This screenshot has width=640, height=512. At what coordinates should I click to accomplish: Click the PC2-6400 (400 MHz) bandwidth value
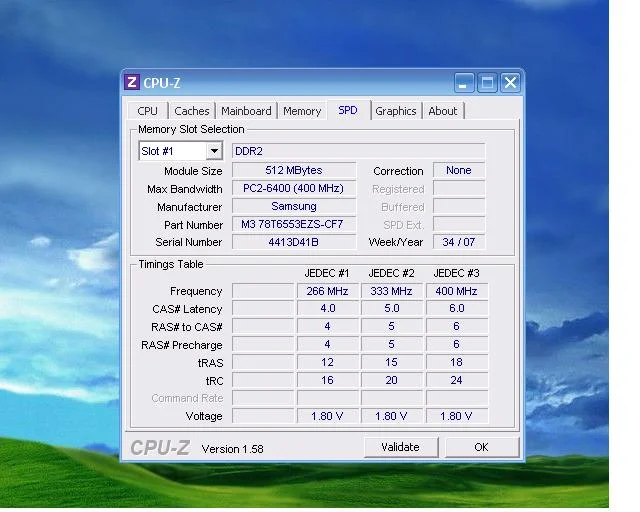[294, 188]
